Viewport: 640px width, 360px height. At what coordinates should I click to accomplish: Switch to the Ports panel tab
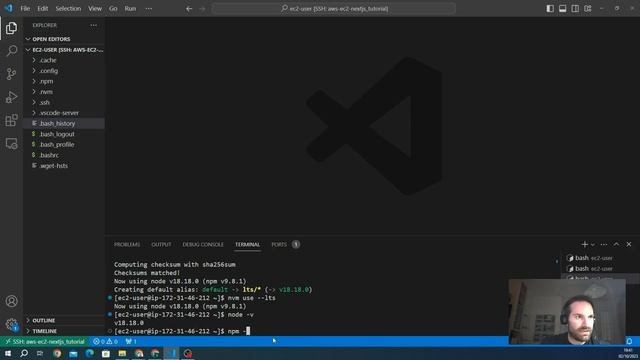click(285, 244)
